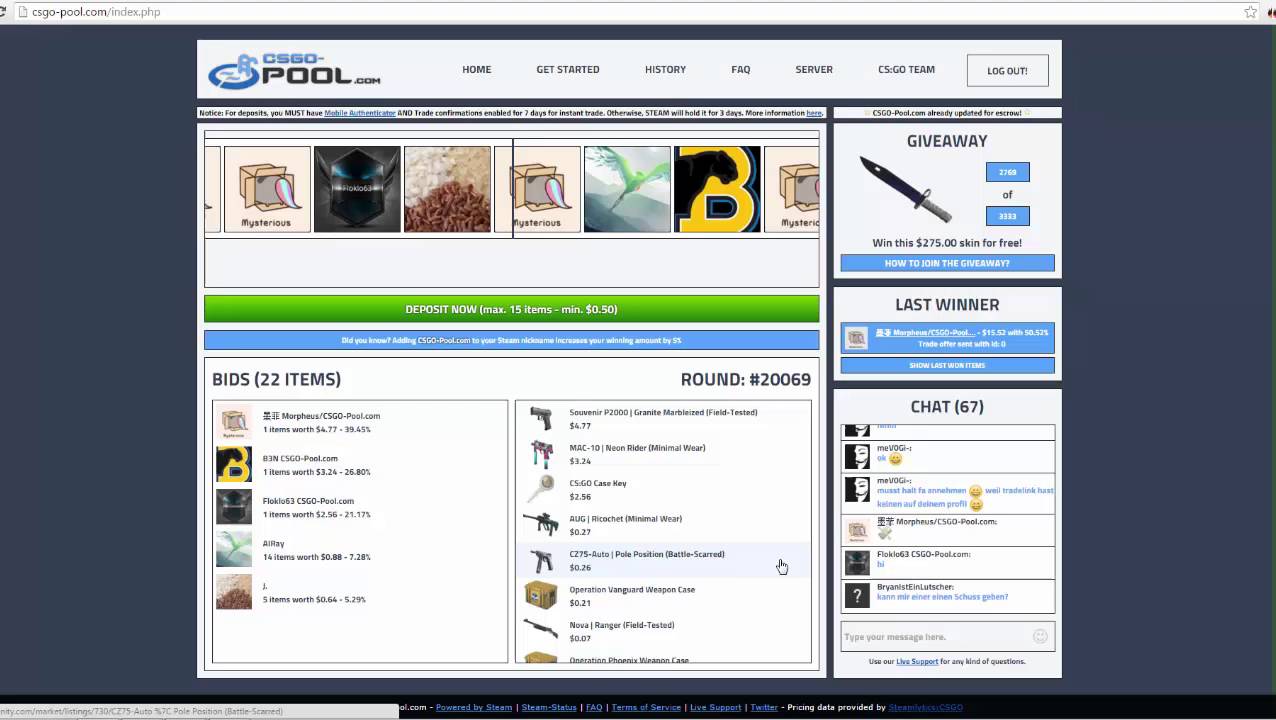1276x720 pixels.
Task: Click 'AlRay' bidder name
Action: [273, 544]
